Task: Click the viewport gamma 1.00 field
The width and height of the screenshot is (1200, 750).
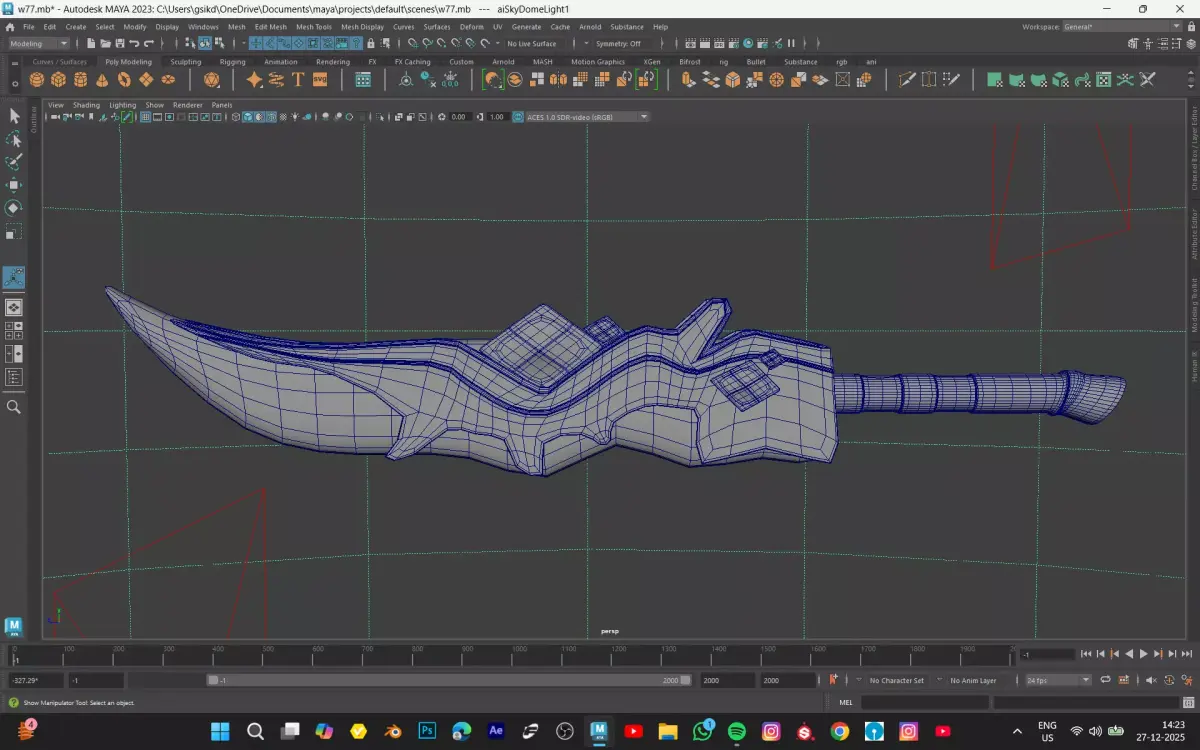Action: pos(497,117)
